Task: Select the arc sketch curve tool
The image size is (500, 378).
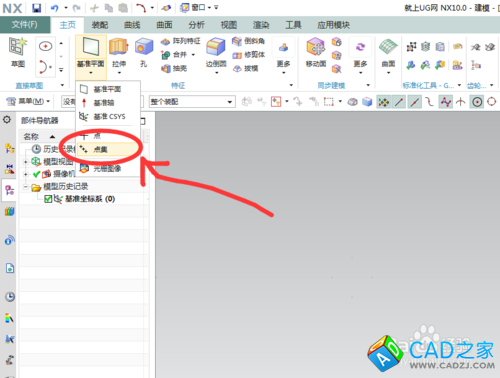Action: click(x=45, y=66)
